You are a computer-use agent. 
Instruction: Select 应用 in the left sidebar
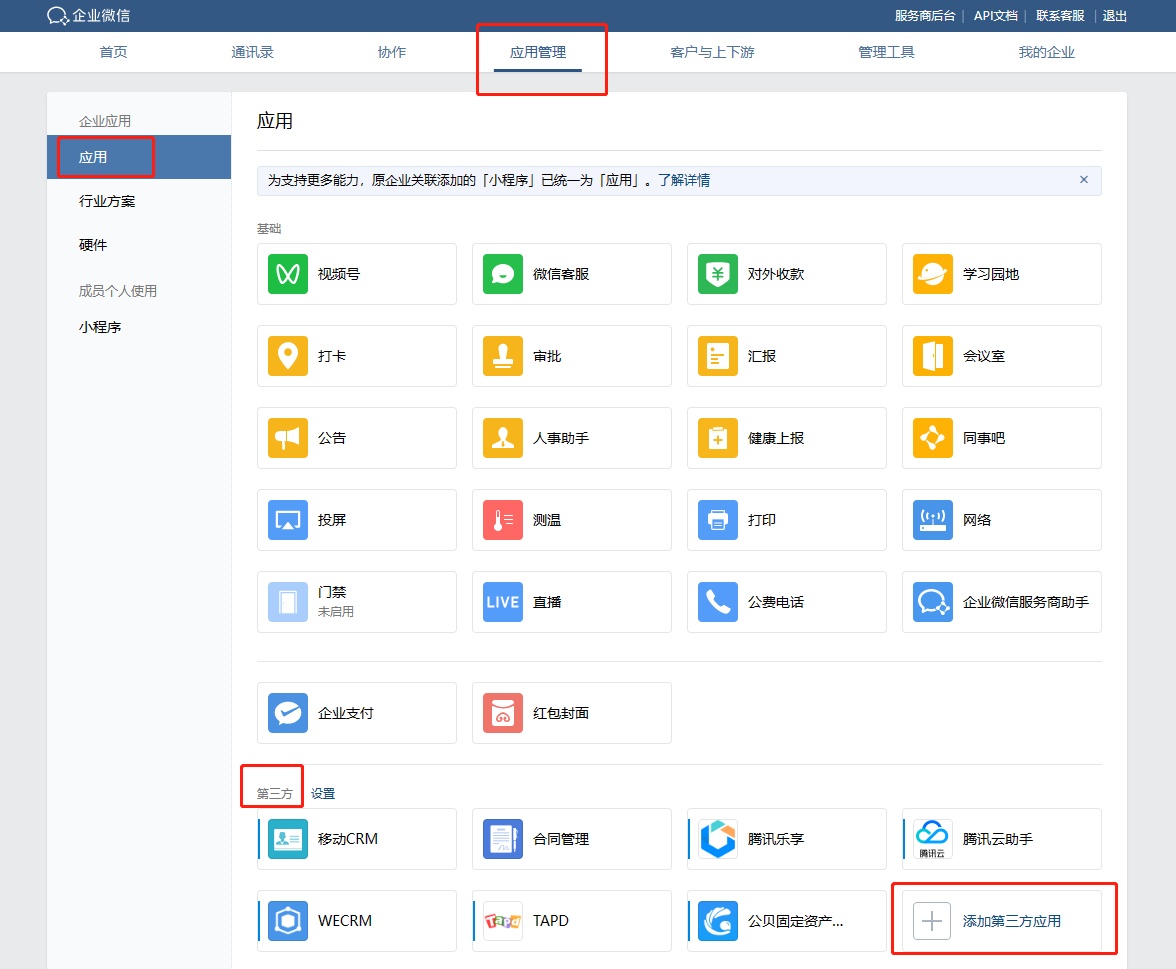coord(139,157)
